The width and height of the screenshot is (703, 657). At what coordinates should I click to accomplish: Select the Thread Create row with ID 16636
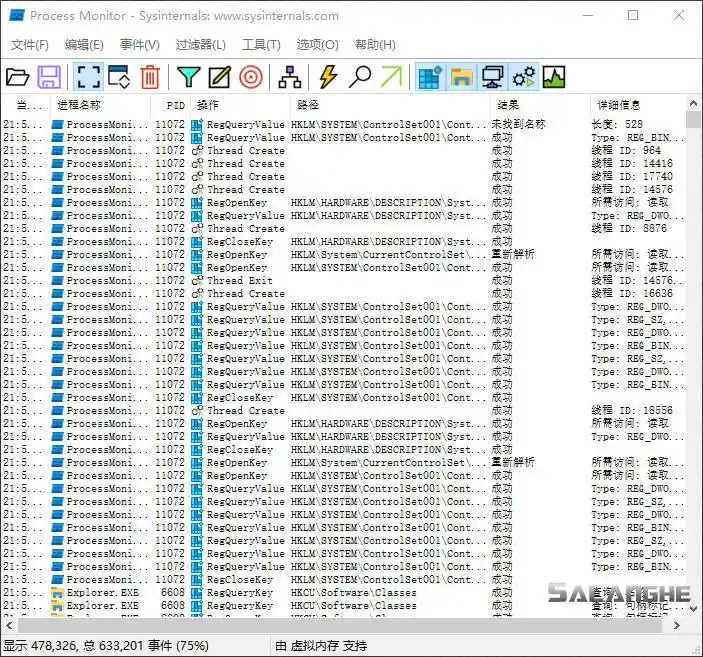click(x=343, y=293)
